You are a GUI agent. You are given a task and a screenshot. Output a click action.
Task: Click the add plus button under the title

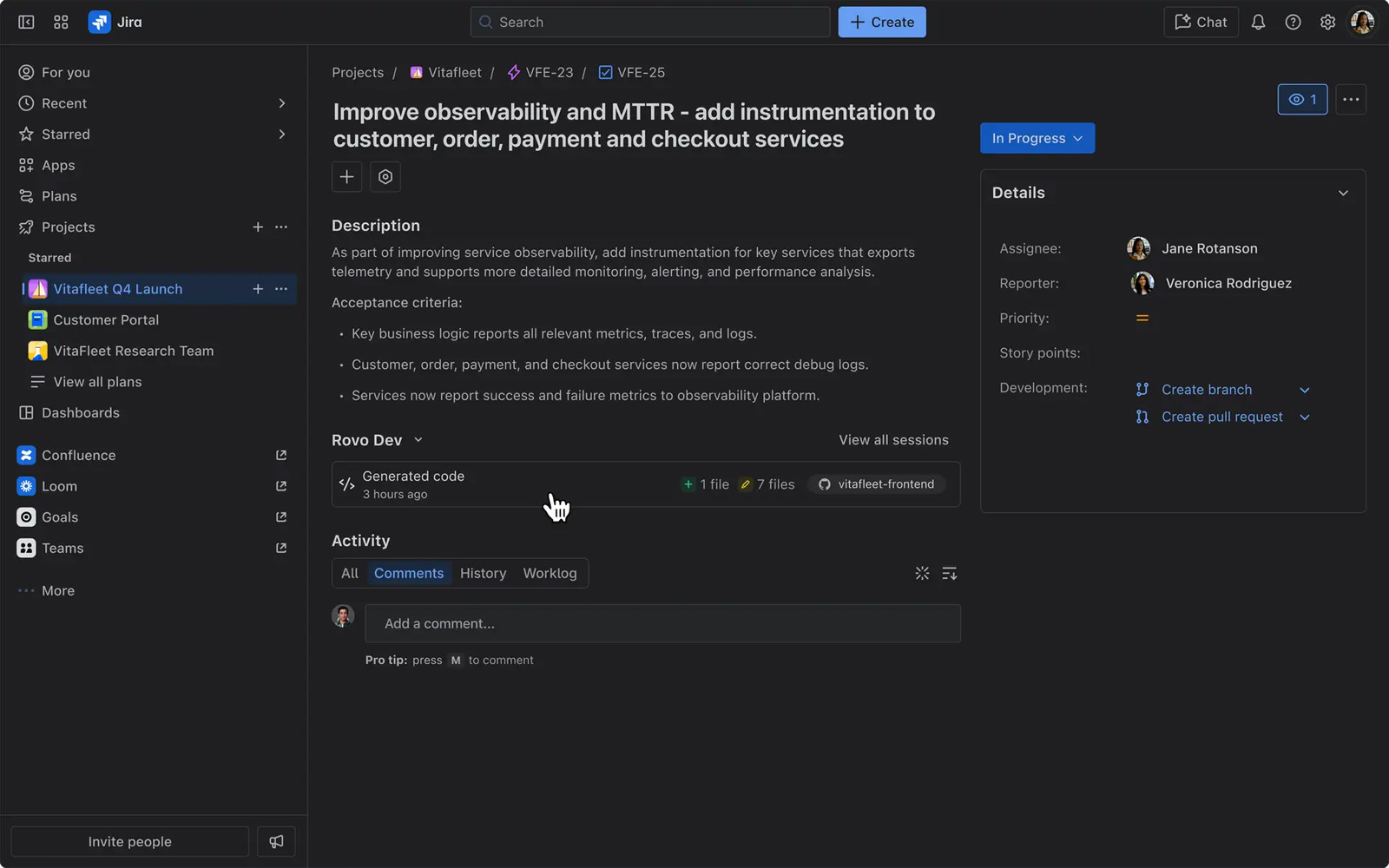click(x=346, y=176)
